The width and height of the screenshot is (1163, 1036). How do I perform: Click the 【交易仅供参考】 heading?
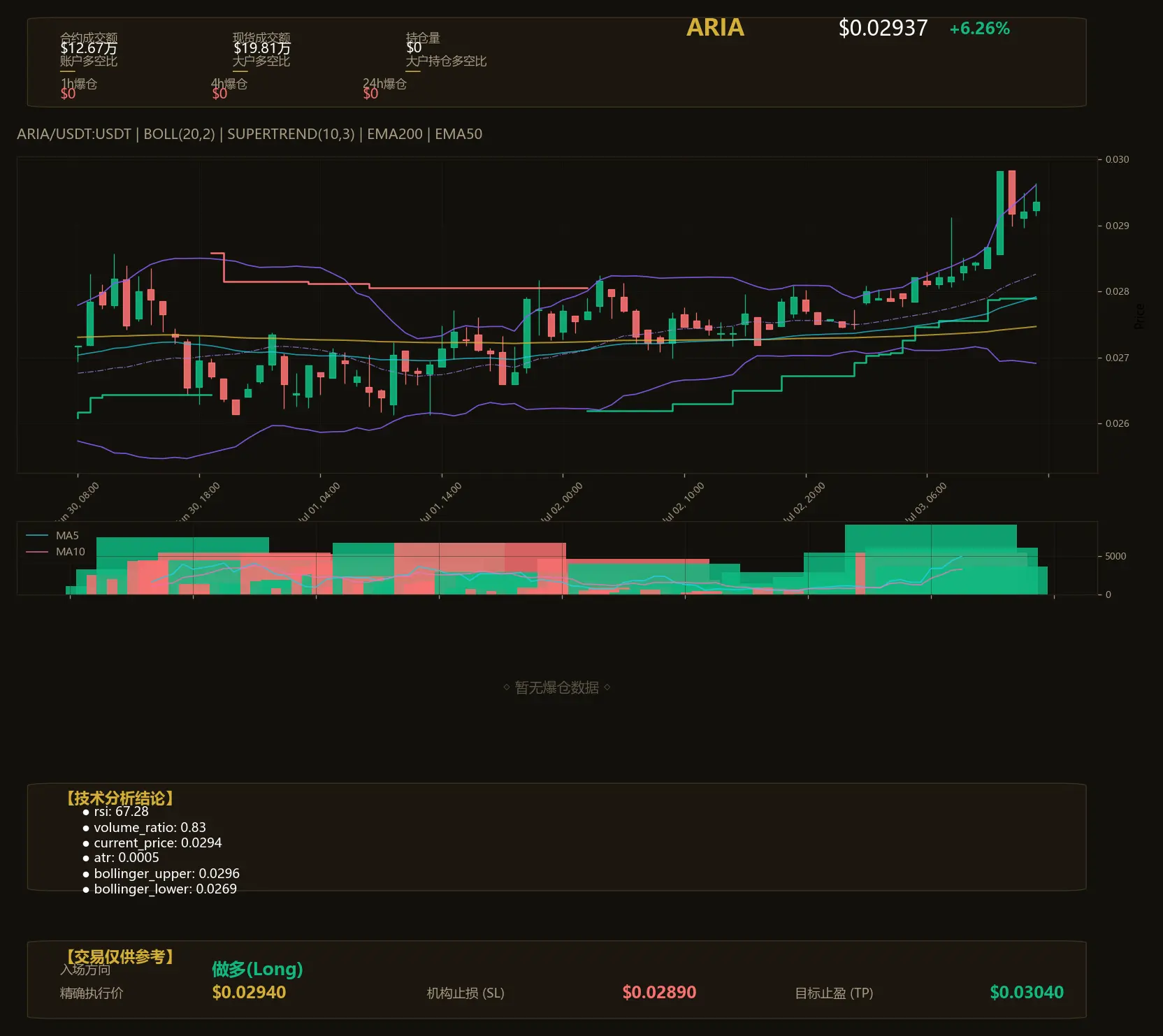click(x=119, y=956)
